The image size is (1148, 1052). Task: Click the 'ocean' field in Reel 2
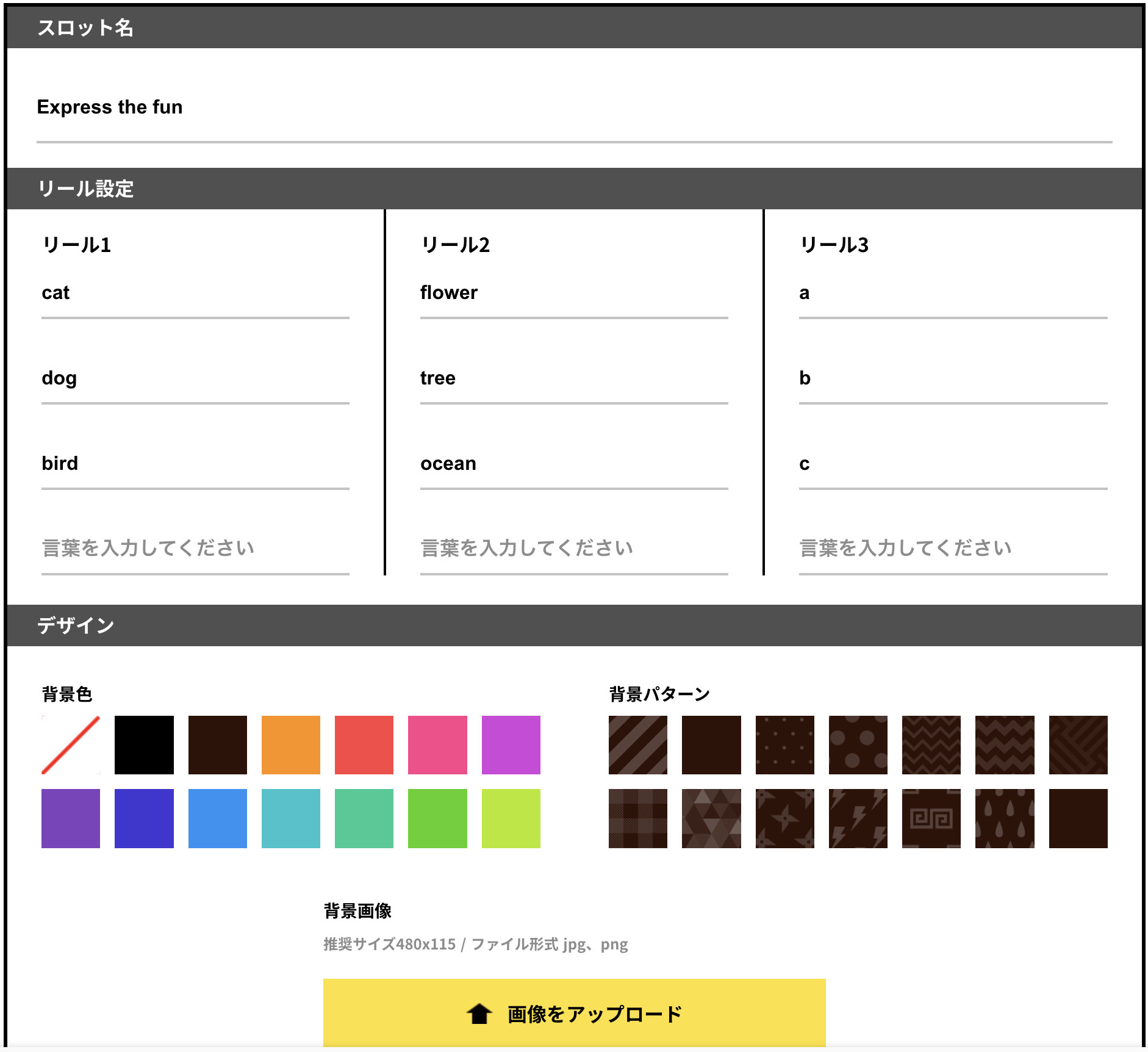click(x=574, y=464)
